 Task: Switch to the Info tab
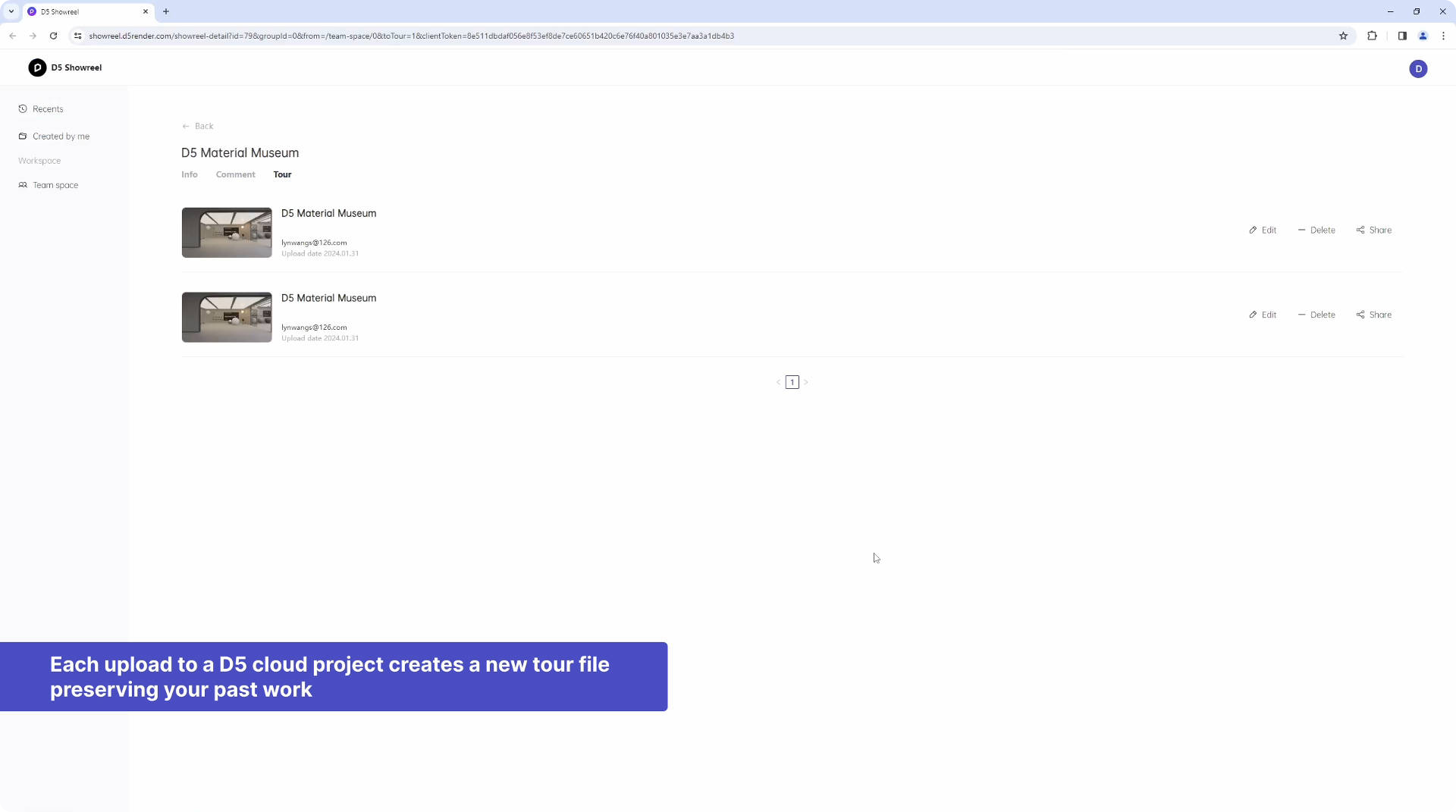click(190, 174)
